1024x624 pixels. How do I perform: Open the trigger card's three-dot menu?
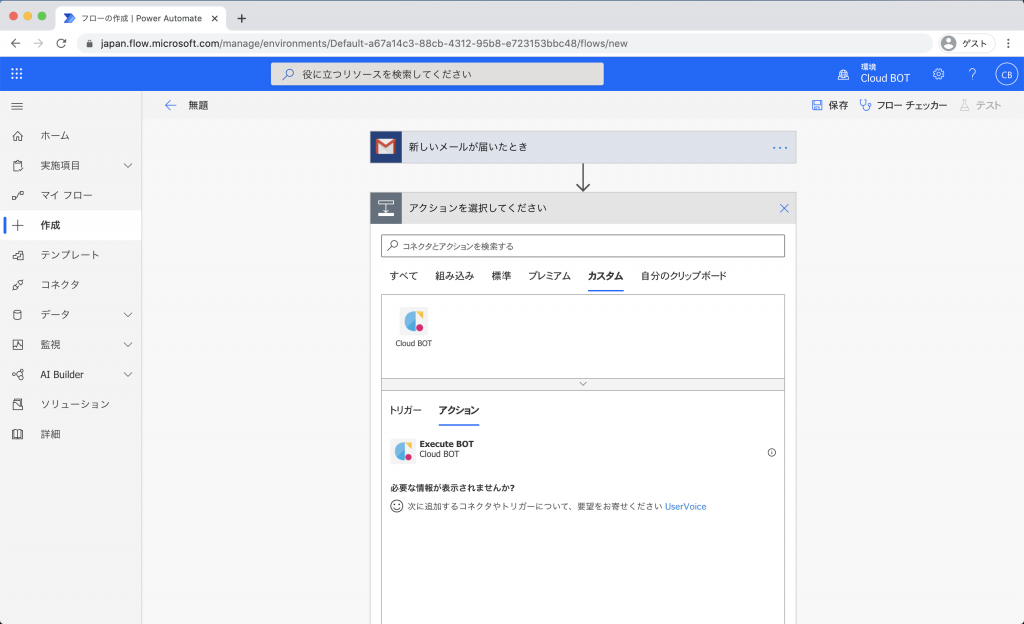780,148
